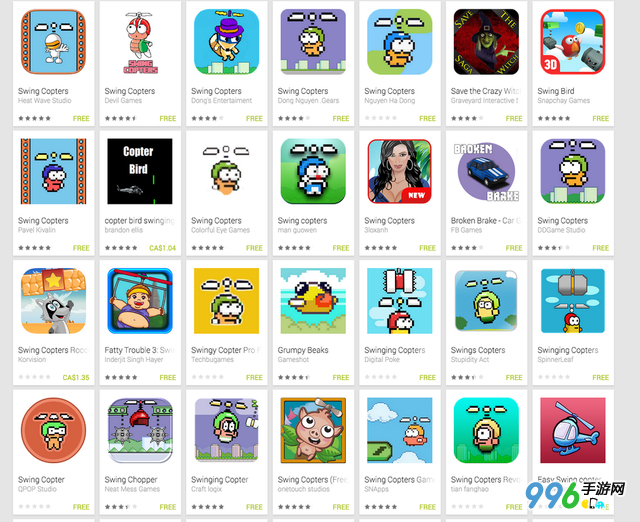
Task: Click the Save the Crazy Witch icon
Action: (x=486, y=42)
